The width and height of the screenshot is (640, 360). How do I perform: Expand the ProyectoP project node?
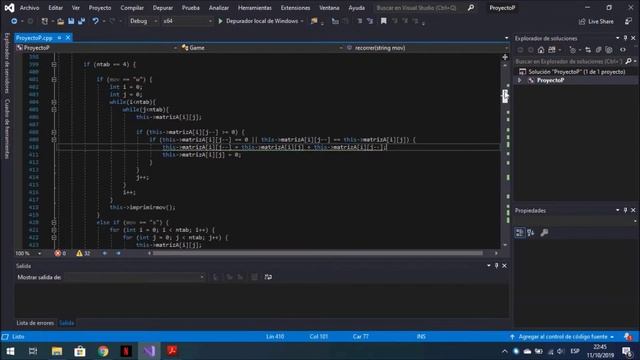point(520,80)
